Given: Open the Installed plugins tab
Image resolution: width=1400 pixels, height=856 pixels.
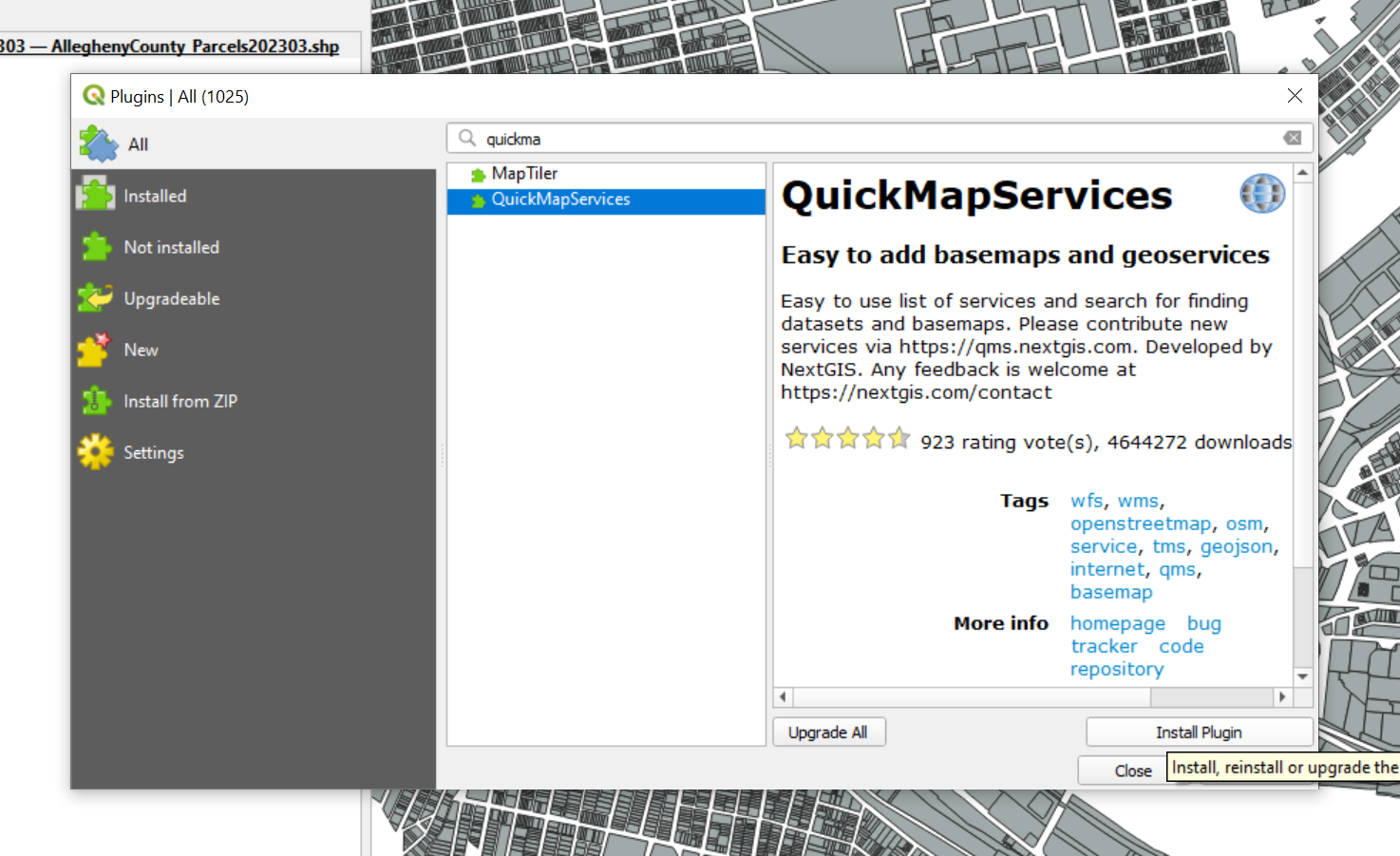Looking at the screenshot, I should click(253, 196).
